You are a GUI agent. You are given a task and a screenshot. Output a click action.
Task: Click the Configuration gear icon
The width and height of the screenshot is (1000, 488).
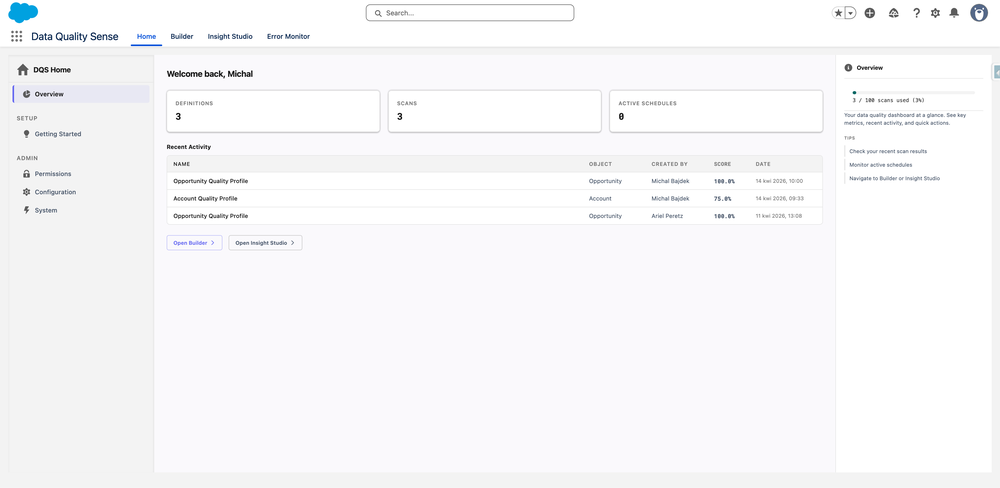[26, 192]
